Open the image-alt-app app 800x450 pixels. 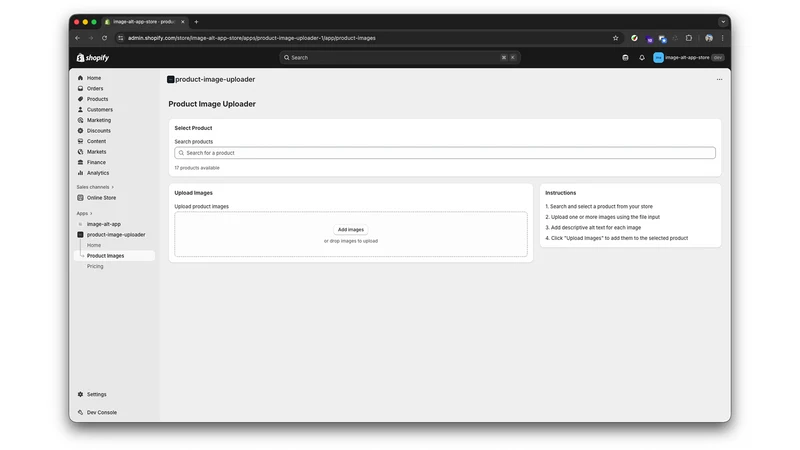tap(104, 224)
